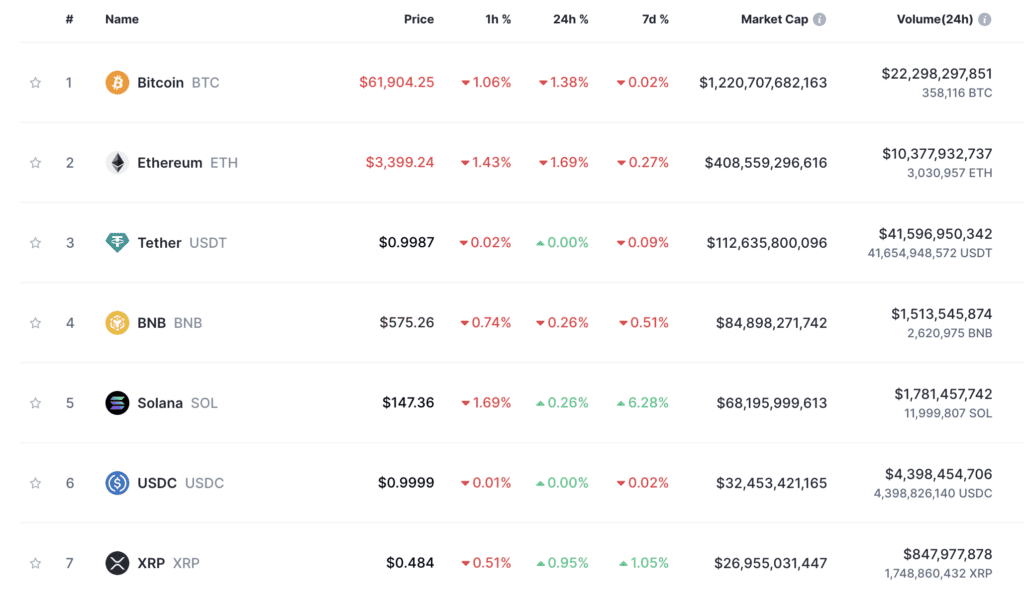Click the Ethereum ETH logo icon
The image size is (1024, 592).
coord(119,162)
